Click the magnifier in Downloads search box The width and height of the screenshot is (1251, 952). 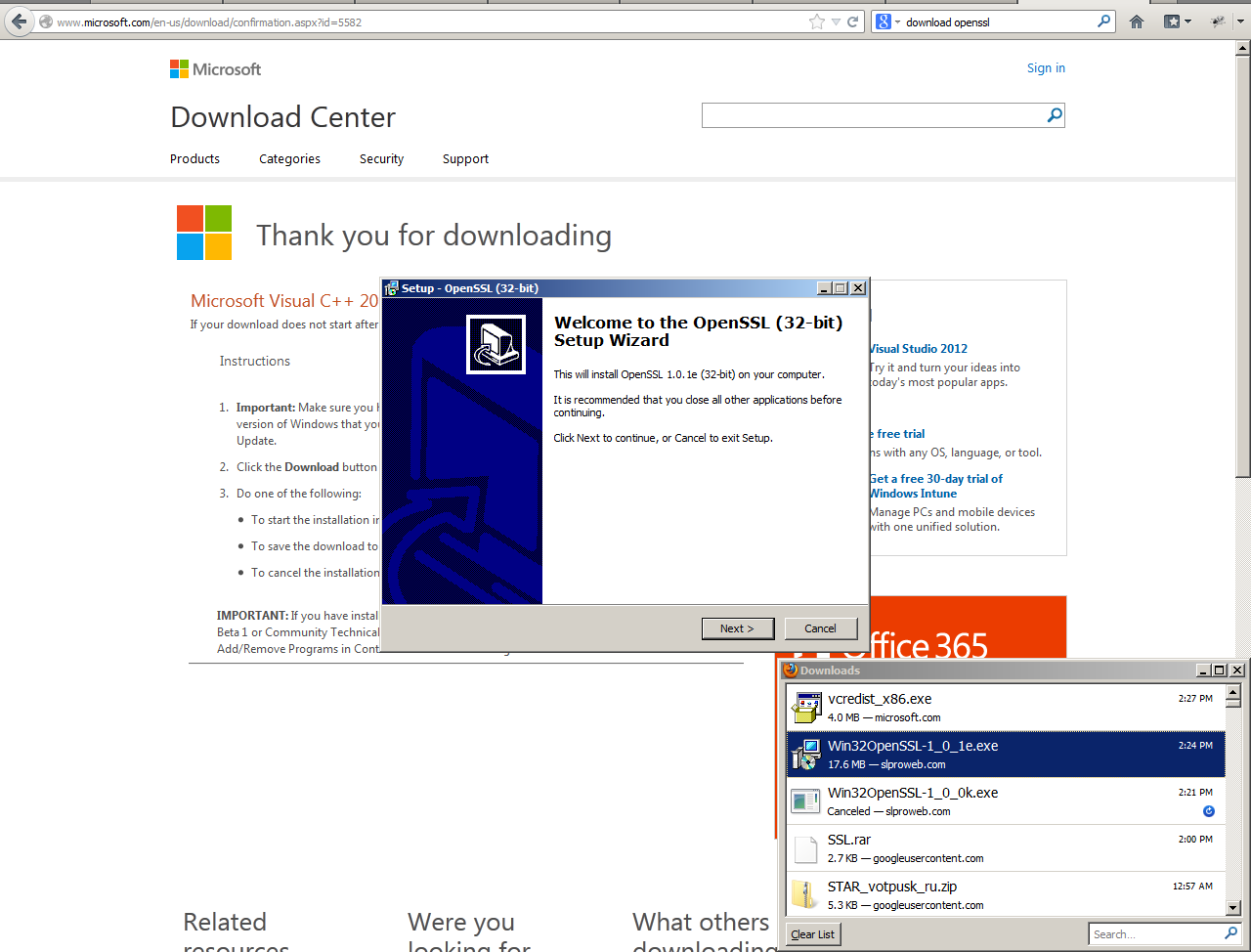pos(1231,933)
